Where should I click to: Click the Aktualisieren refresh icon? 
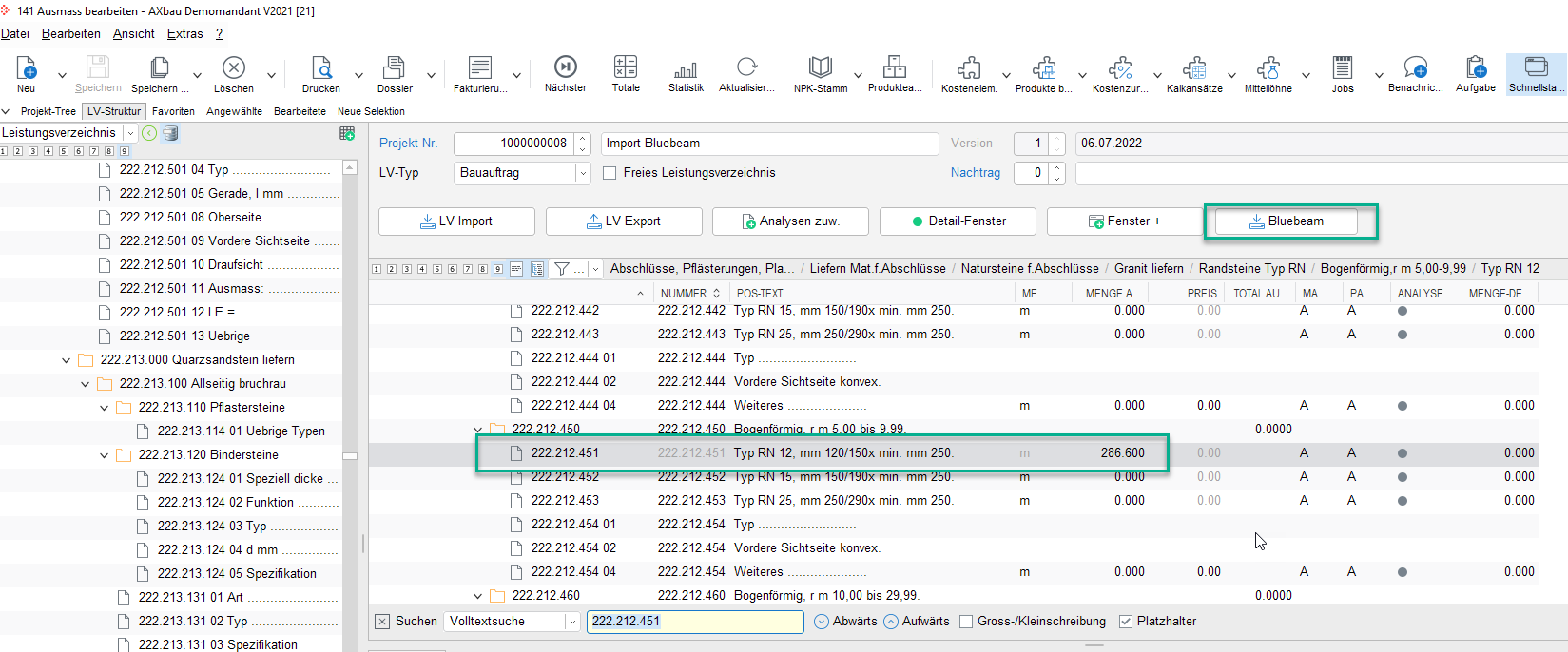[x=746, y=67]
